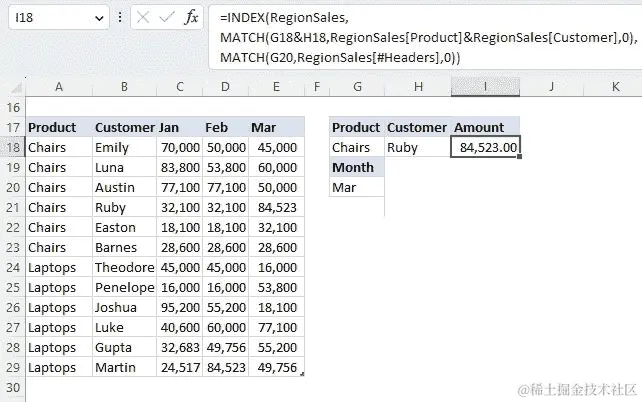Image resolution: width=642 pixels, height=402 pixels.
Task: Select column A header
Action: (x=59, y=87)
